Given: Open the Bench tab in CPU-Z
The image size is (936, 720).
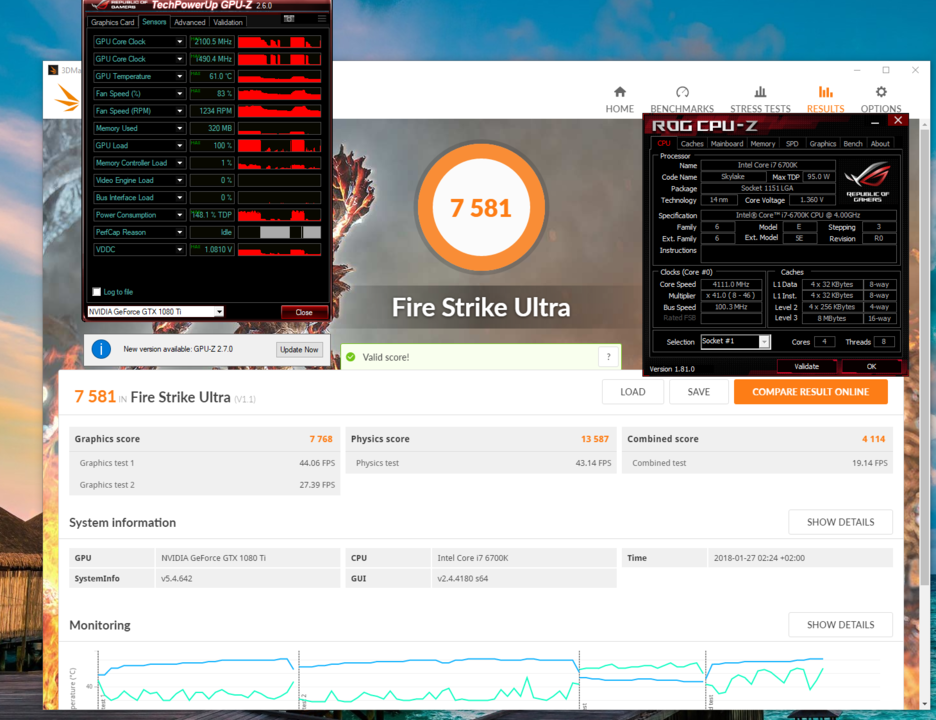Looking at the screenshot, I should (x=852, y=143).
